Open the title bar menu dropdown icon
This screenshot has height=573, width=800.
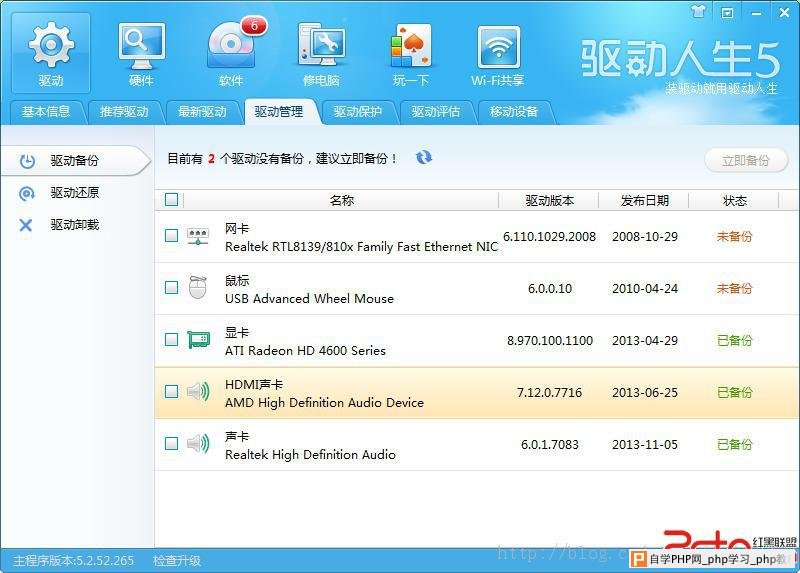click(x=727, y=13)
